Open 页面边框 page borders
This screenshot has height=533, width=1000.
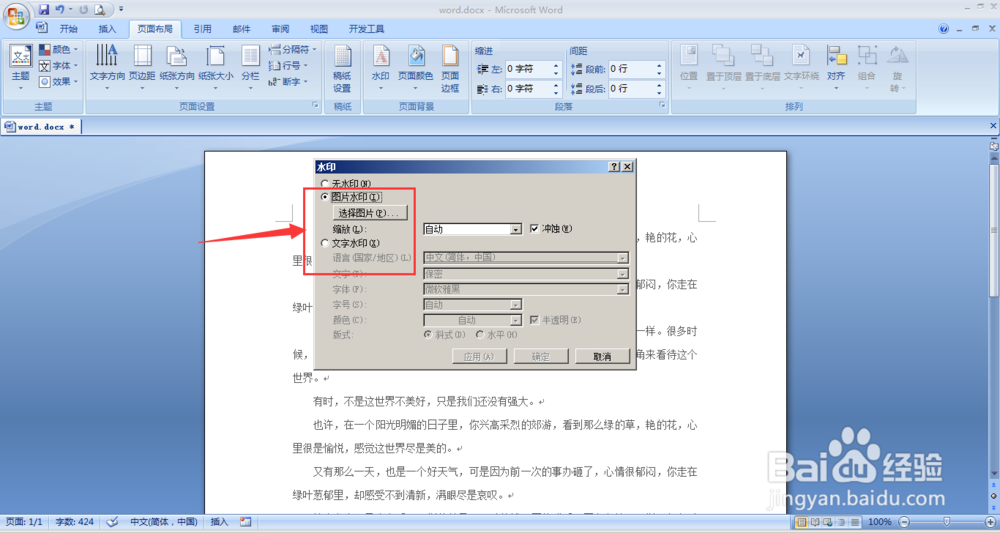tap(450, 69)
